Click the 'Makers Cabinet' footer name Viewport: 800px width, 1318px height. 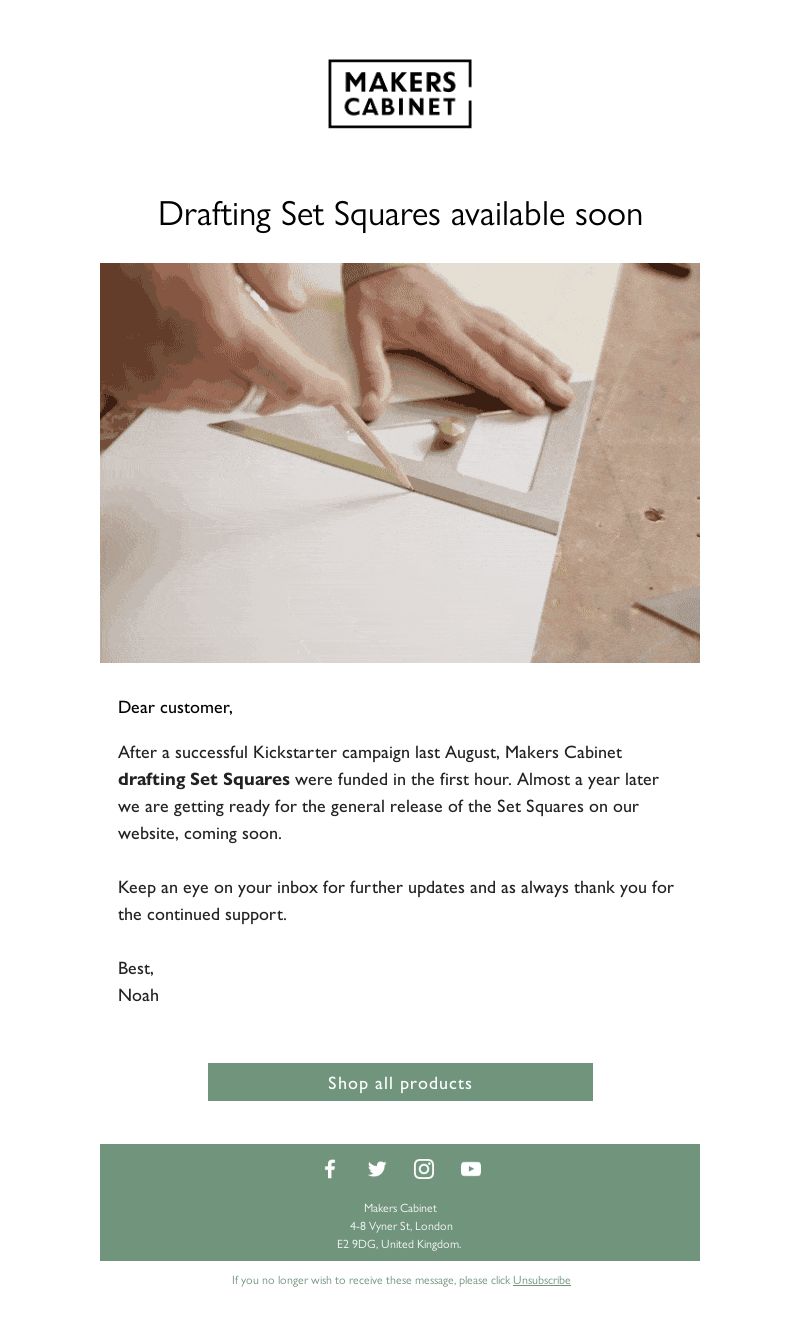click(400, 1208)
